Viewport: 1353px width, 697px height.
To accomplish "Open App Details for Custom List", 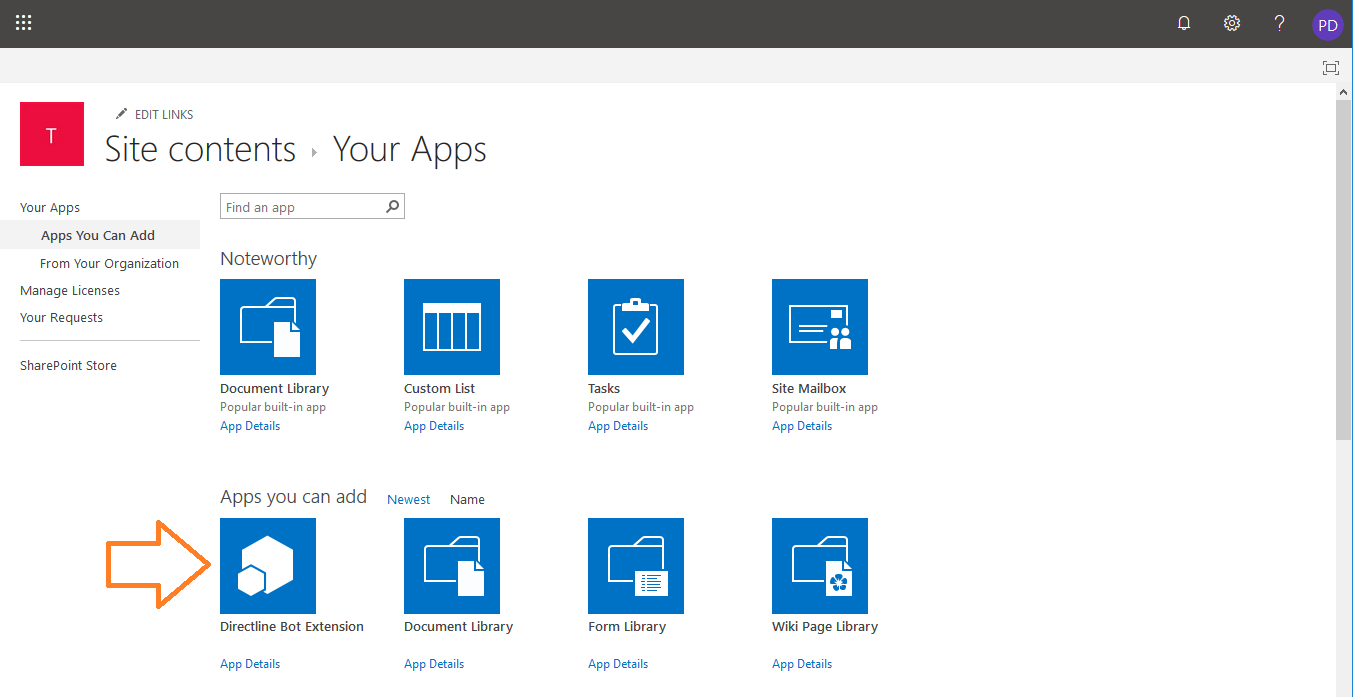I will pos(434,426).
